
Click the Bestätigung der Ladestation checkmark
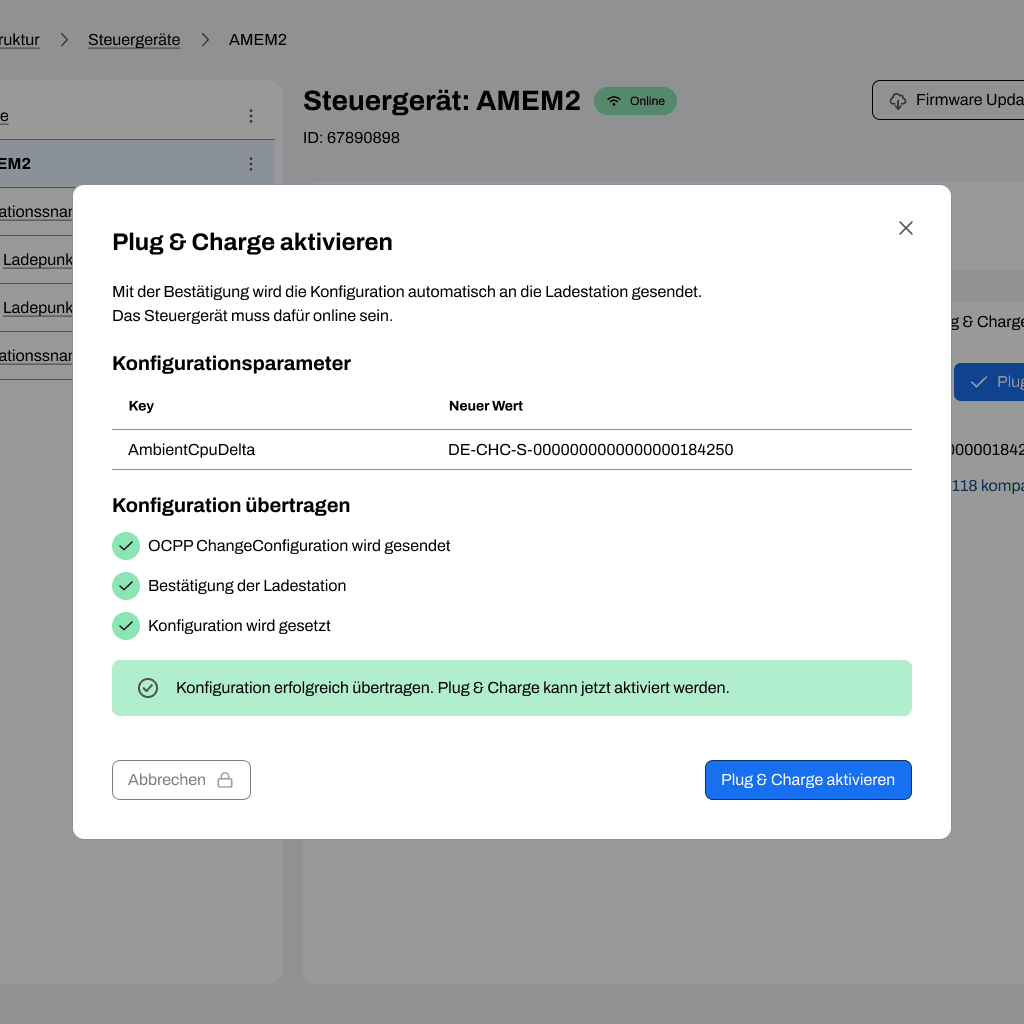(126, 586)
